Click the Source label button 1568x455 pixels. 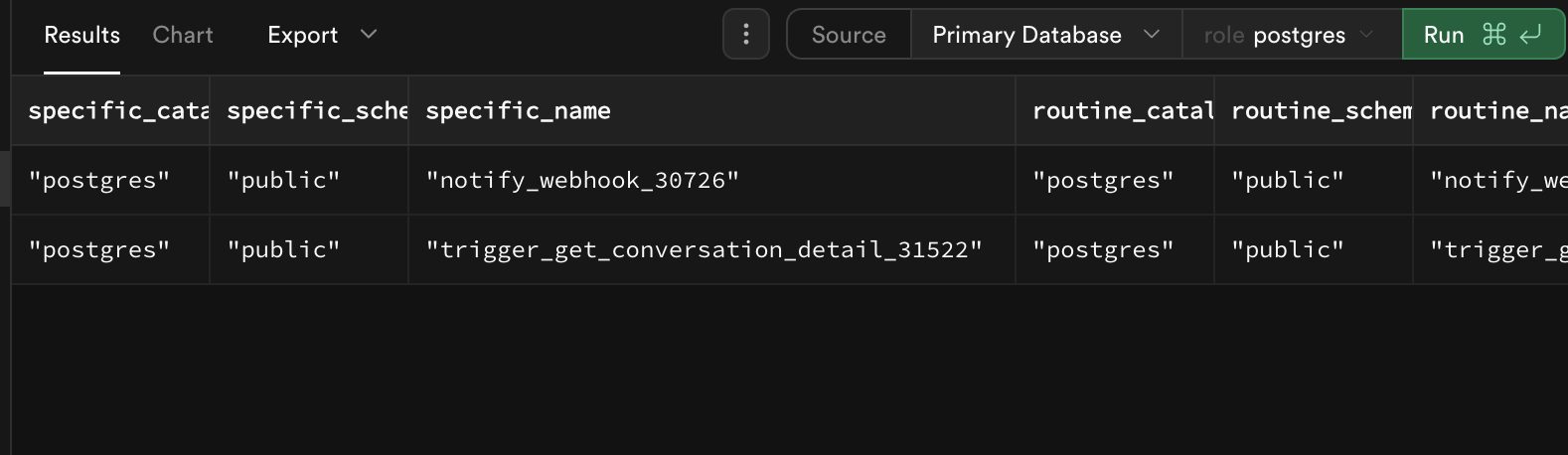849,35
